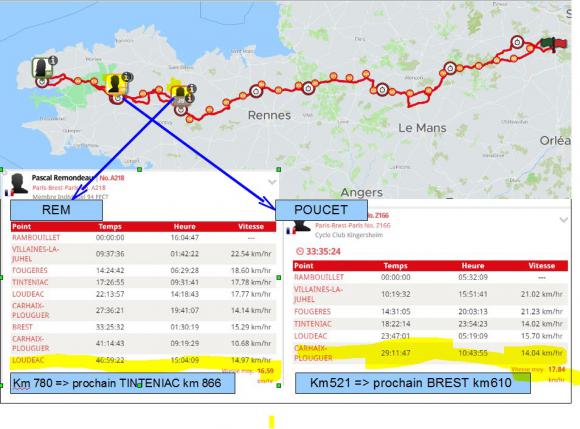
Task: Select RAMBOUILLET in Pascal Remondeau's table
Action: (36, 237)
